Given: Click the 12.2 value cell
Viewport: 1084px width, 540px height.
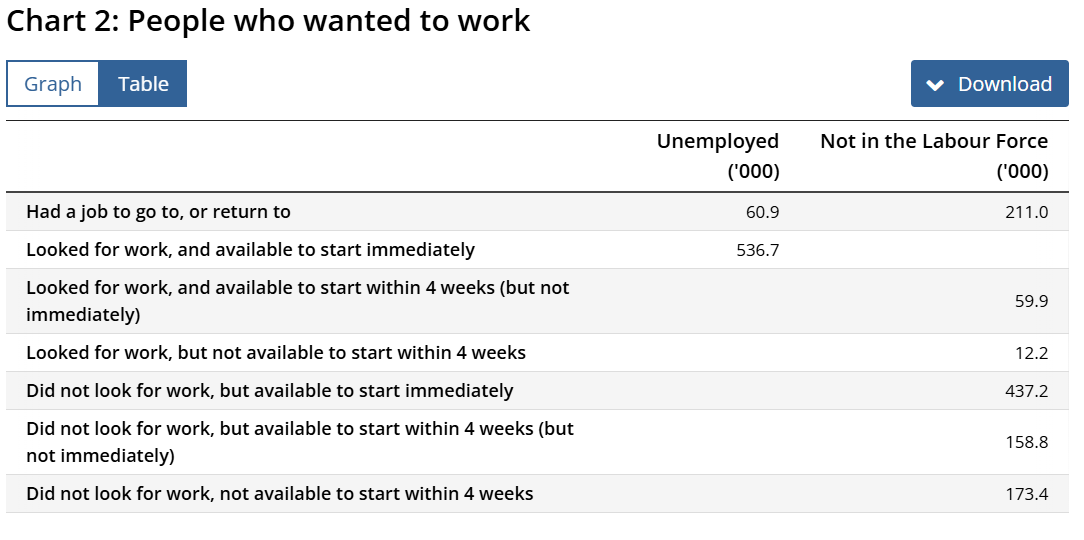Looking at the screenshot, I should (1033, 353).
